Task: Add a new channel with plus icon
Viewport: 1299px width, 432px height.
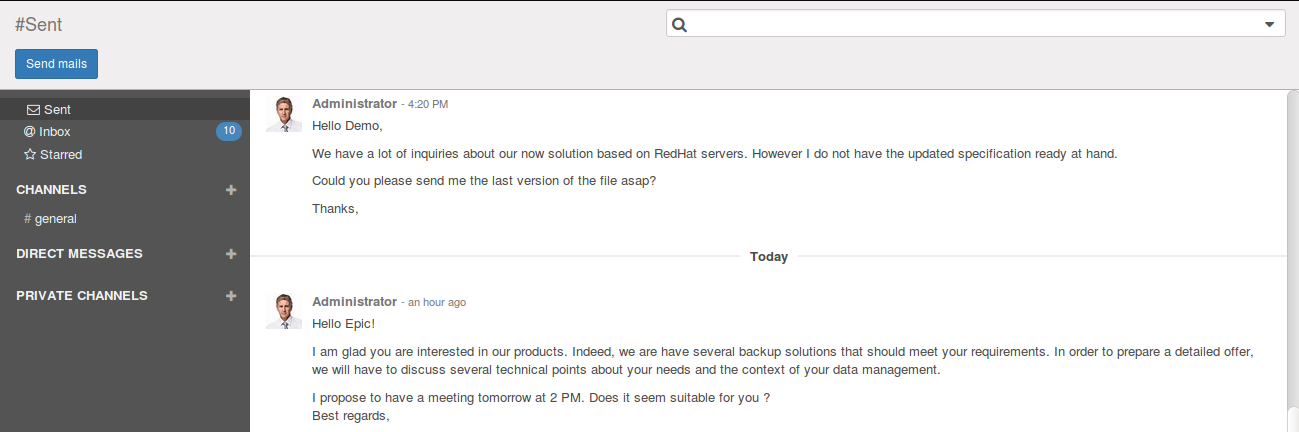Action: coord(231,190)
